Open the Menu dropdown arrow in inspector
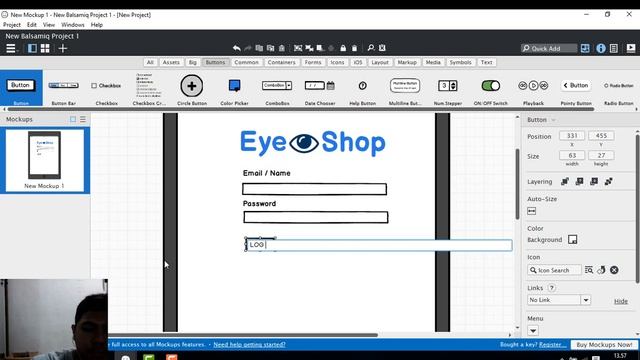Screen dimensions: 640x360 (x=533, y=331)
